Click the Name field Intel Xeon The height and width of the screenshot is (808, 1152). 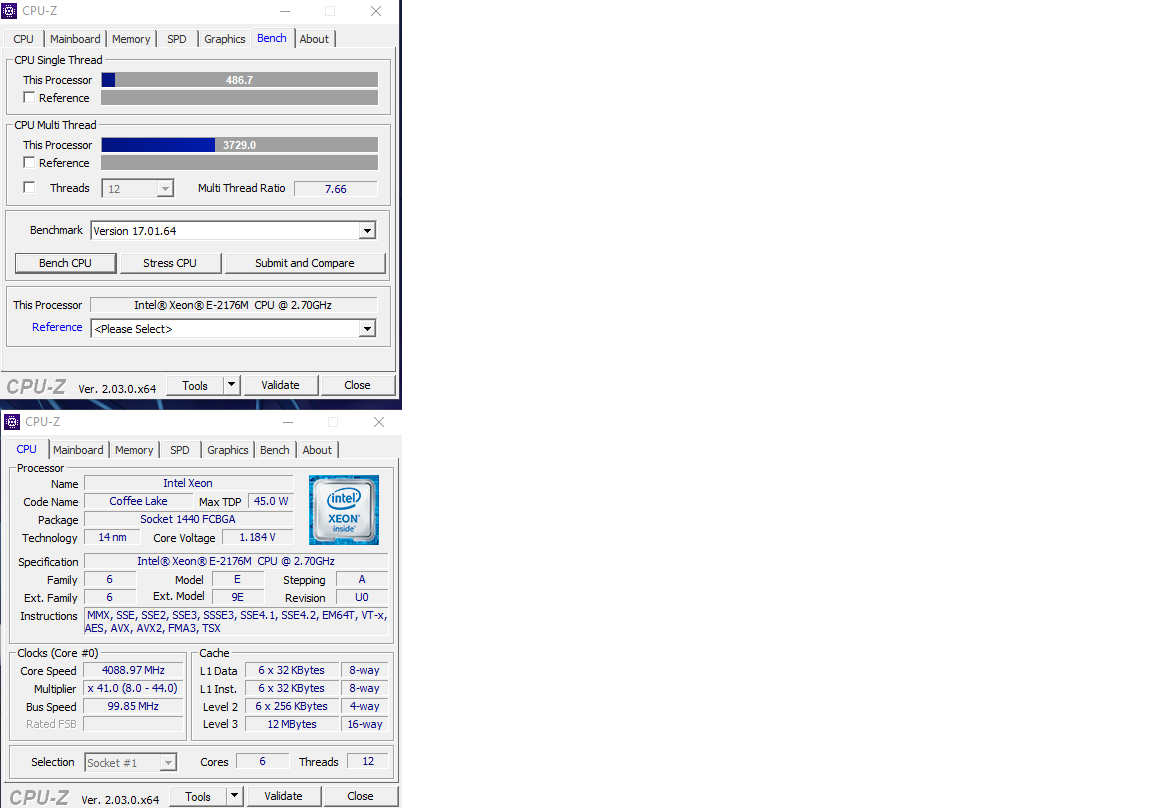[x=189, y=483]
